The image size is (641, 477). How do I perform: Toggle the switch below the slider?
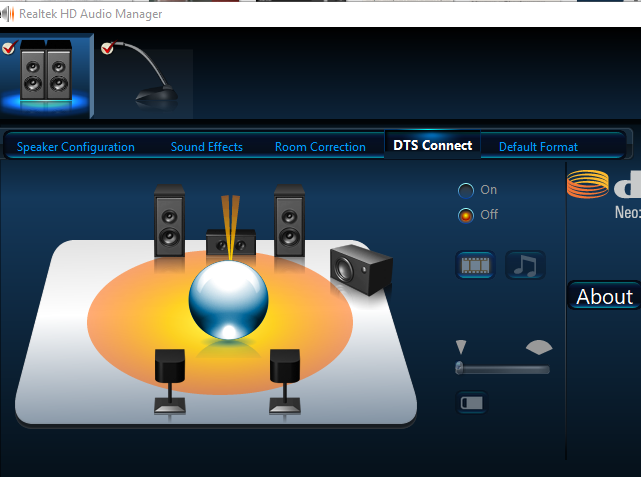[471, 403]
